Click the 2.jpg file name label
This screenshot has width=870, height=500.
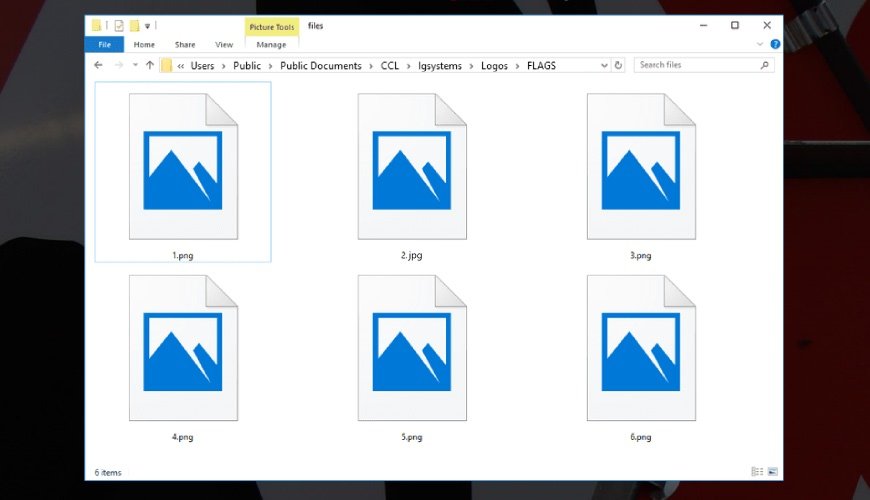point(412,255)
